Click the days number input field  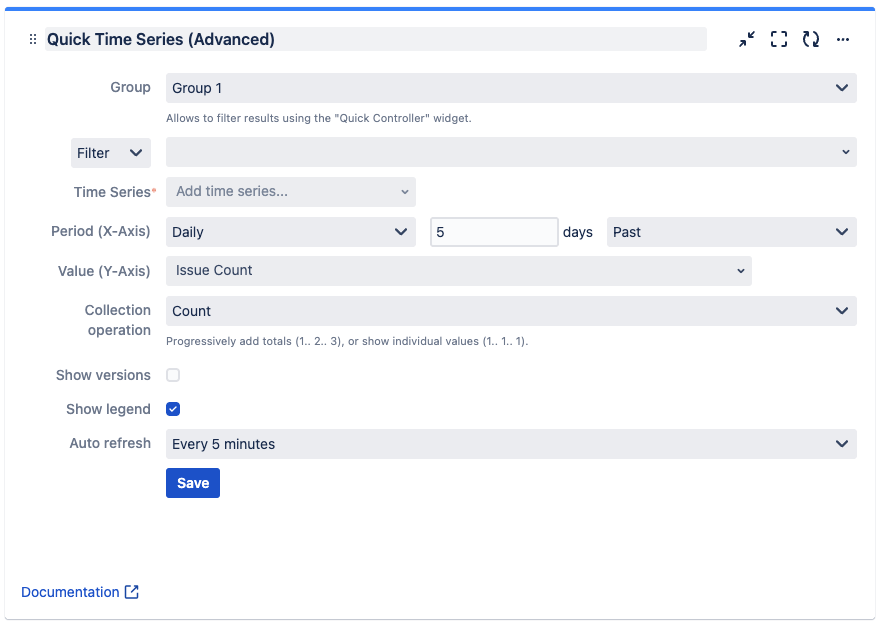click(494, 232)
